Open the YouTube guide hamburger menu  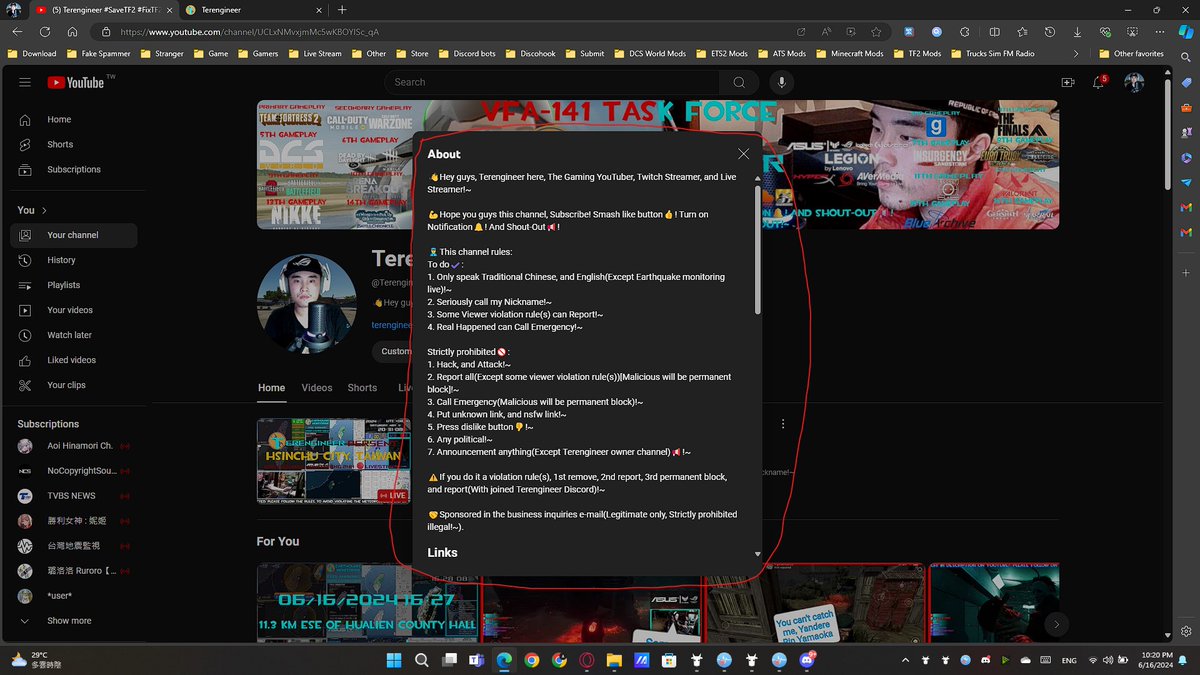[x=25, y=82]
